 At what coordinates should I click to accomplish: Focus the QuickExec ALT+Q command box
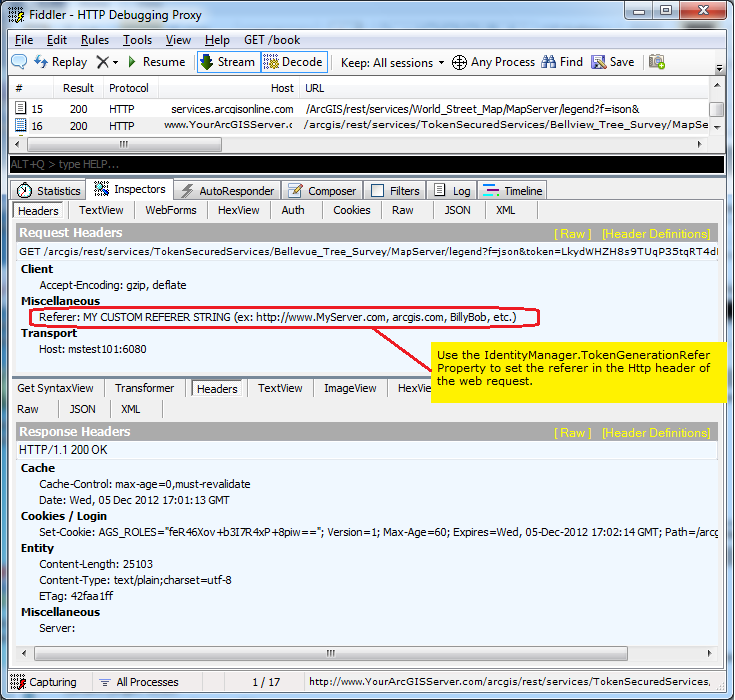coord(367,164)
